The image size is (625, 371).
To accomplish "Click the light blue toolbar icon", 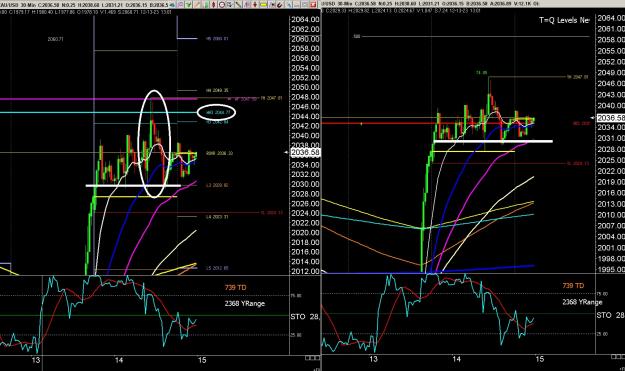I will [x=289, y=4].
